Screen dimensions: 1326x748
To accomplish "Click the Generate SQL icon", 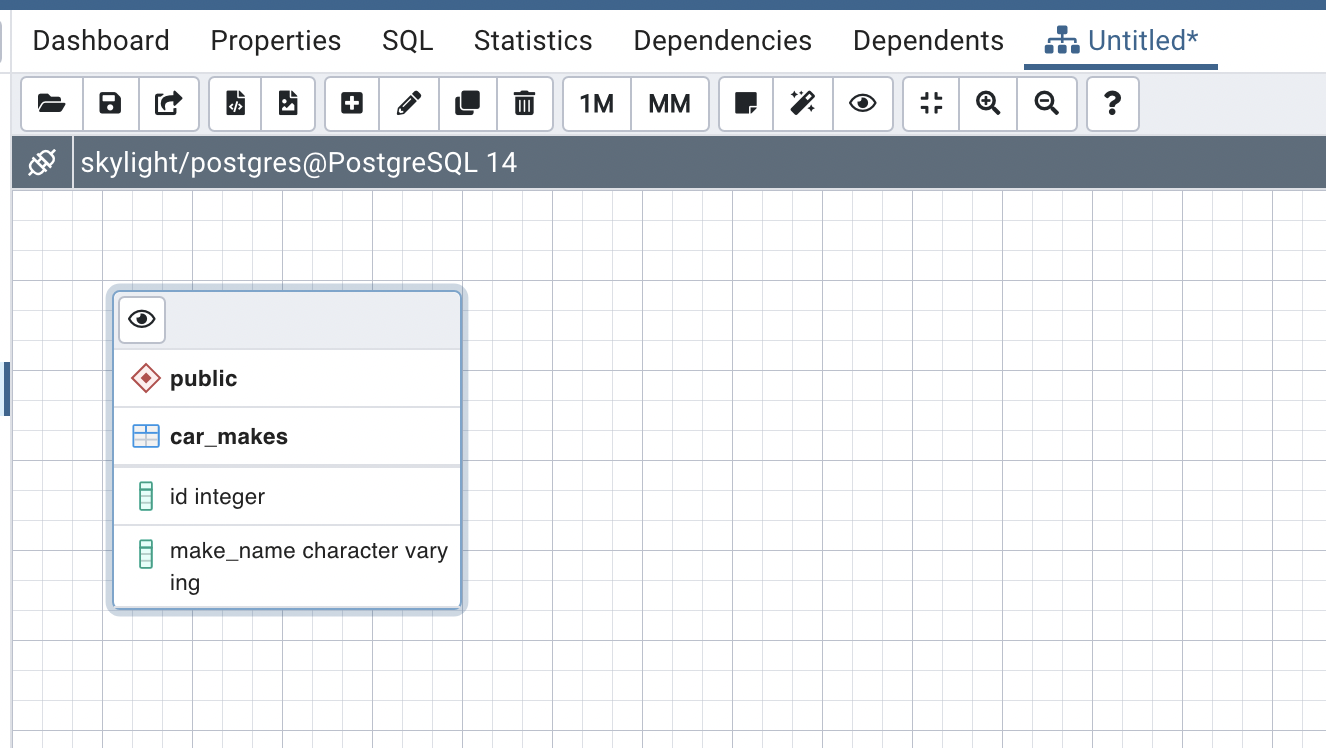I will pos(235,103).
